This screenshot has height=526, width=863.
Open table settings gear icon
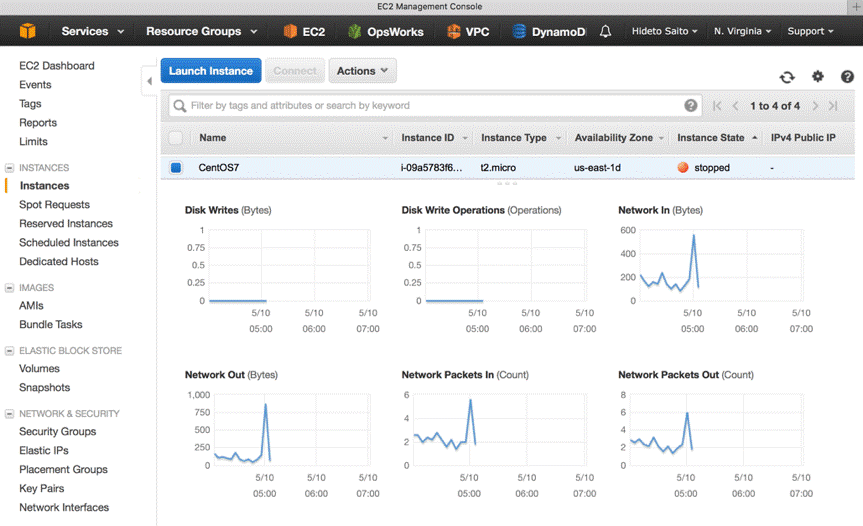818,76
